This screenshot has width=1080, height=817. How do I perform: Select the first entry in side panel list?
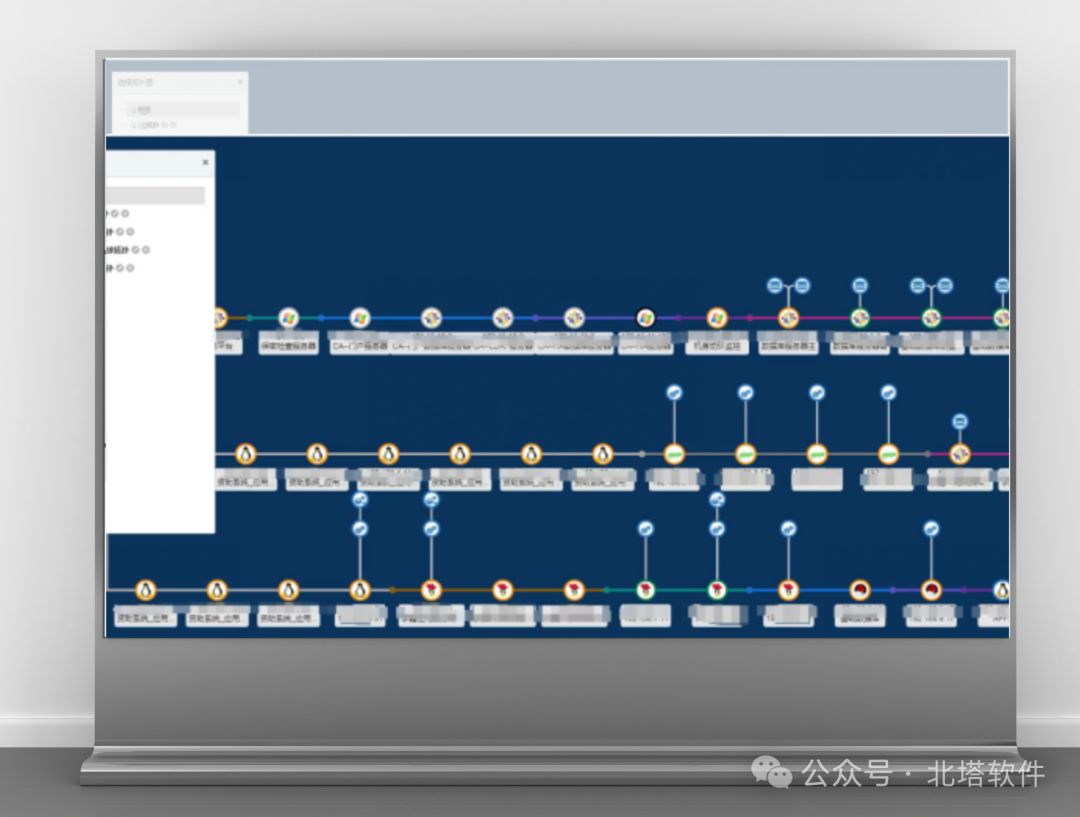click(x=118, y=214)
